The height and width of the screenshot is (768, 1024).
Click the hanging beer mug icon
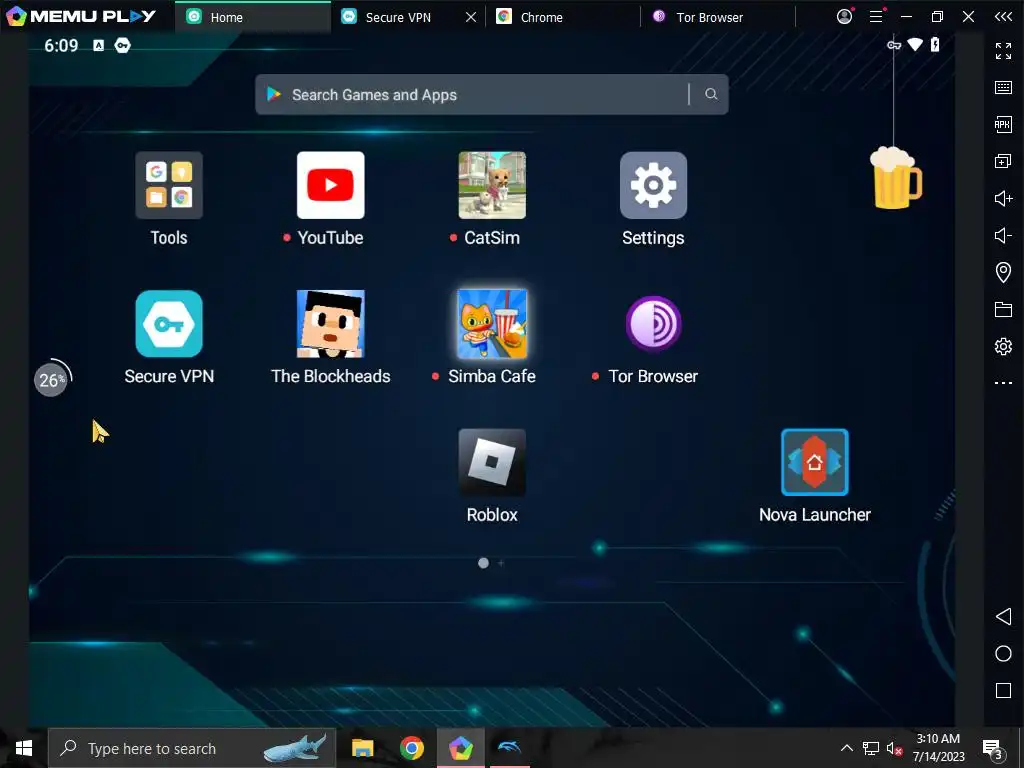pyautogui.click(x=895, y=178)
